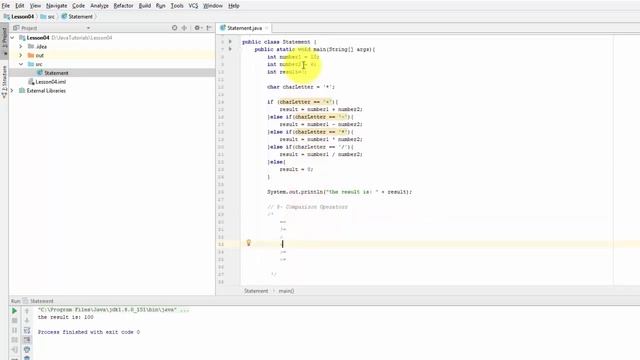Click src in the navigation breadcrumb
640x360 pixels.
pos(51,17)
